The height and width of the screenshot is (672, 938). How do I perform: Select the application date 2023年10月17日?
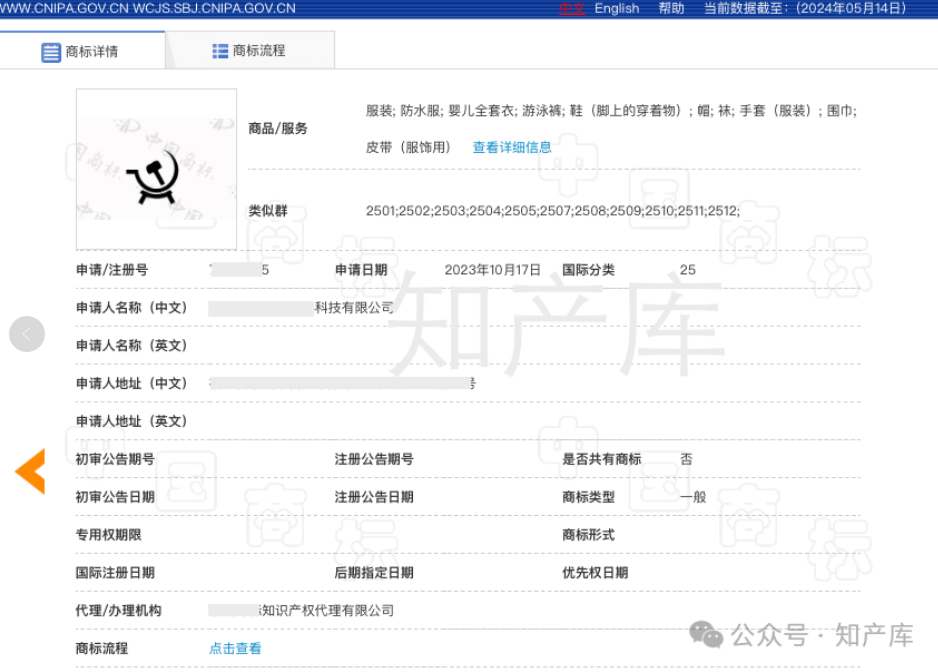(x=492, y=270)
